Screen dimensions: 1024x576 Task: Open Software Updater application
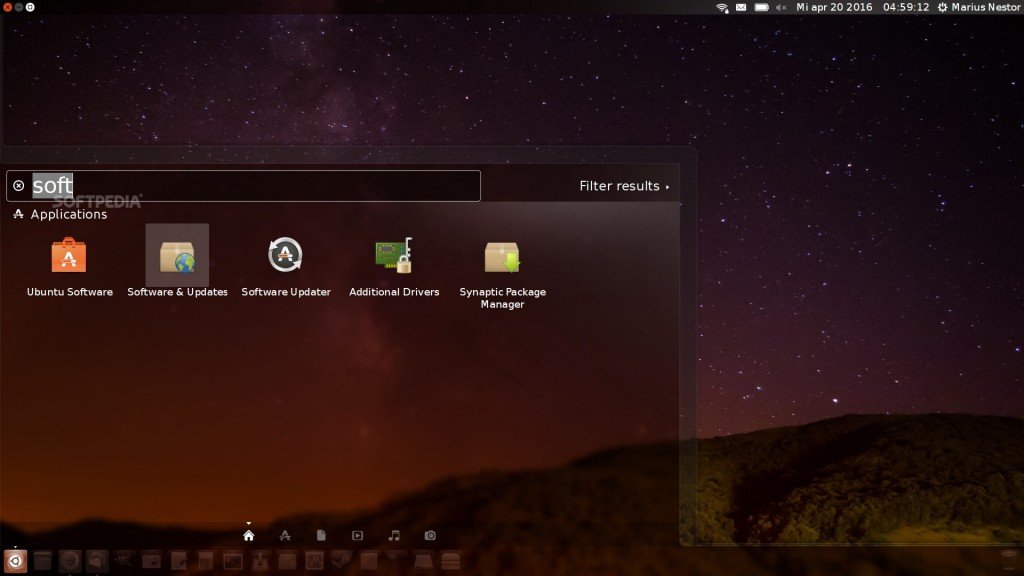point(285,257)
